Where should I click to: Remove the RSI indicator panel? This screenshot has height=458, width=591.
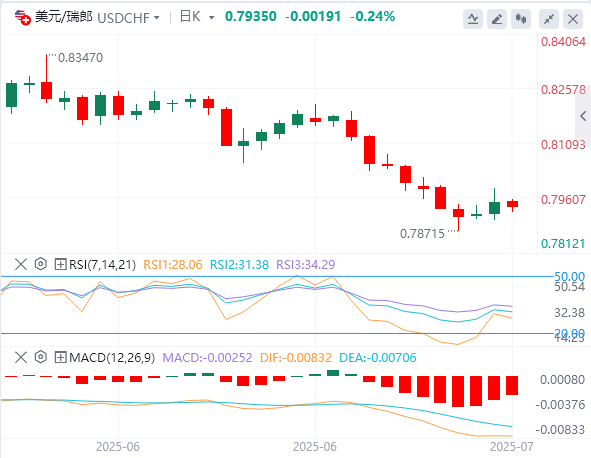tap(21, 264)
